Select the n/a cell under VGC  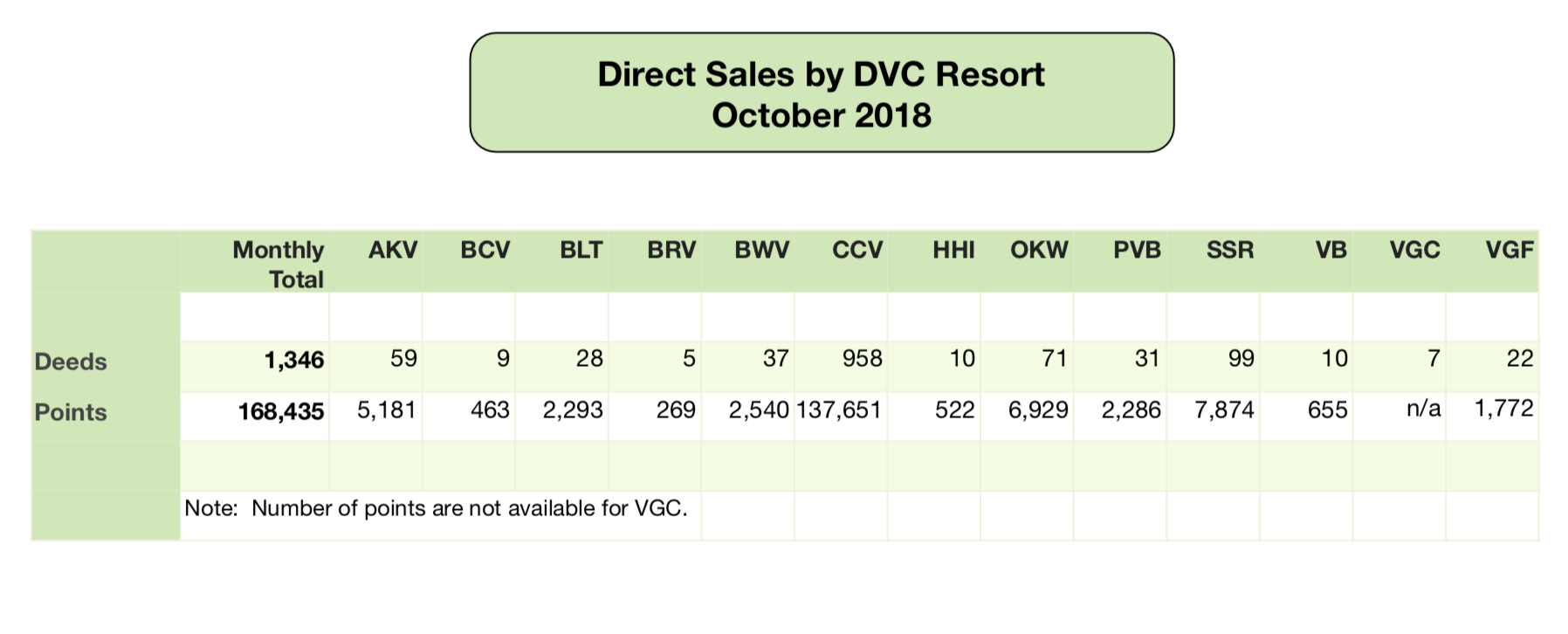point(1423,408)
